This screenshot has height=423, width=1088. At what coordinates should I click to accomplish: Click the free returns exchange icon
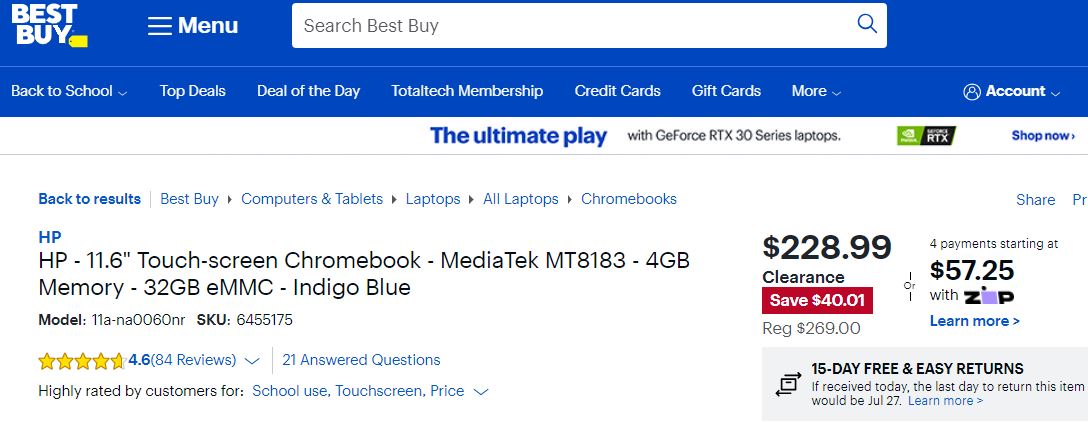coord(788,383)
